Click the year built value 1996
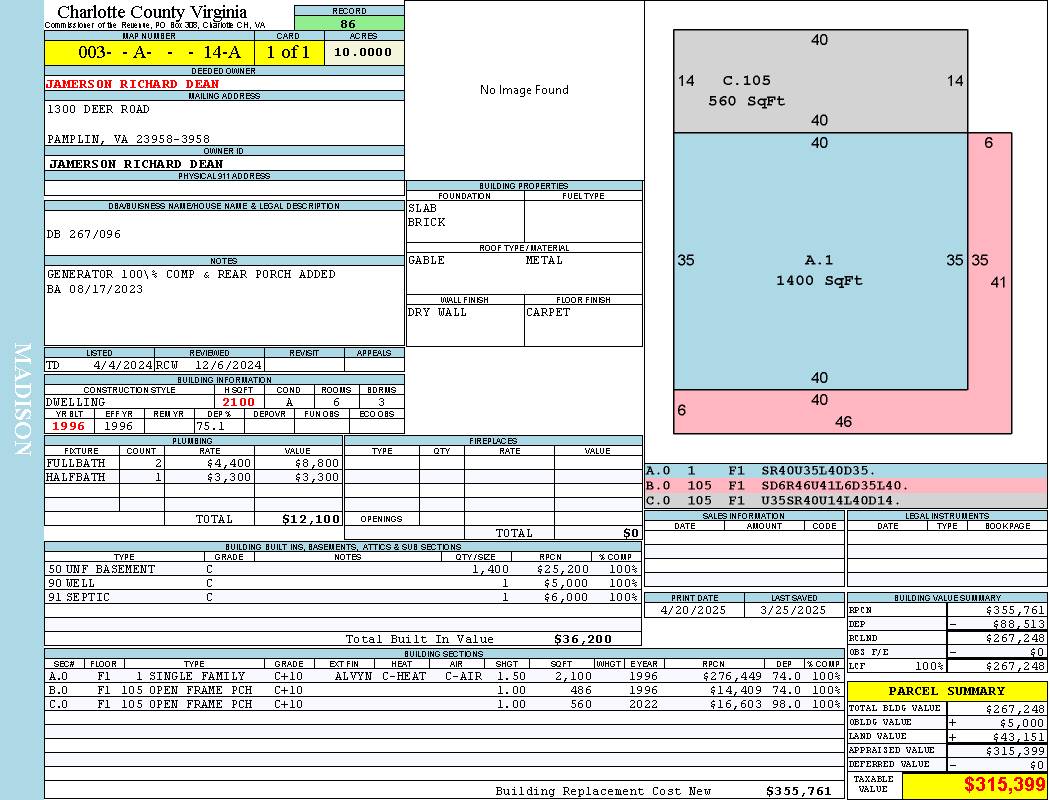1050x800 pixels. pyautogui.click(x=69, y=426)
